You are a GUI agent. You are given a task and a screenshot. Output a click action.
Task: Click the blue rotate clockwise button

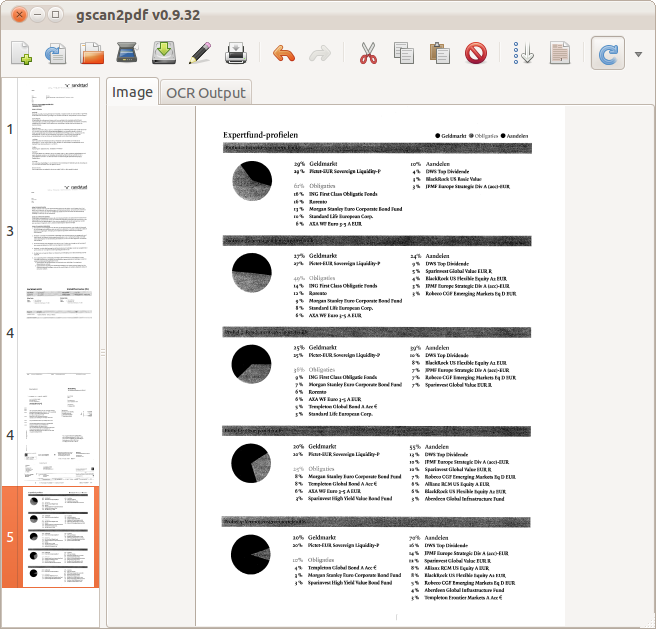[x=607, y=53]
